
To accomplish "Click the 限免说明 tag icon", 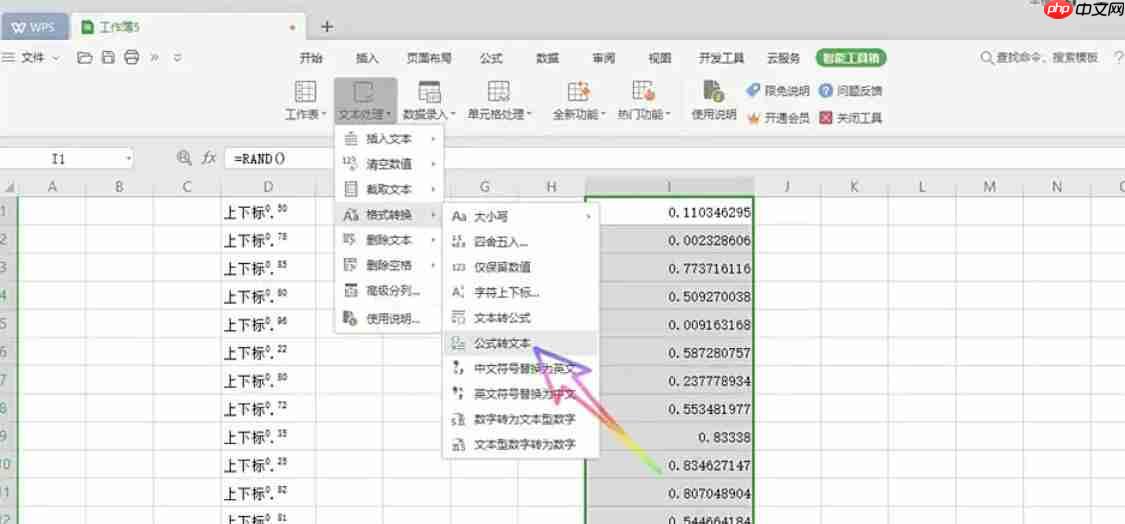I will 753,90.
